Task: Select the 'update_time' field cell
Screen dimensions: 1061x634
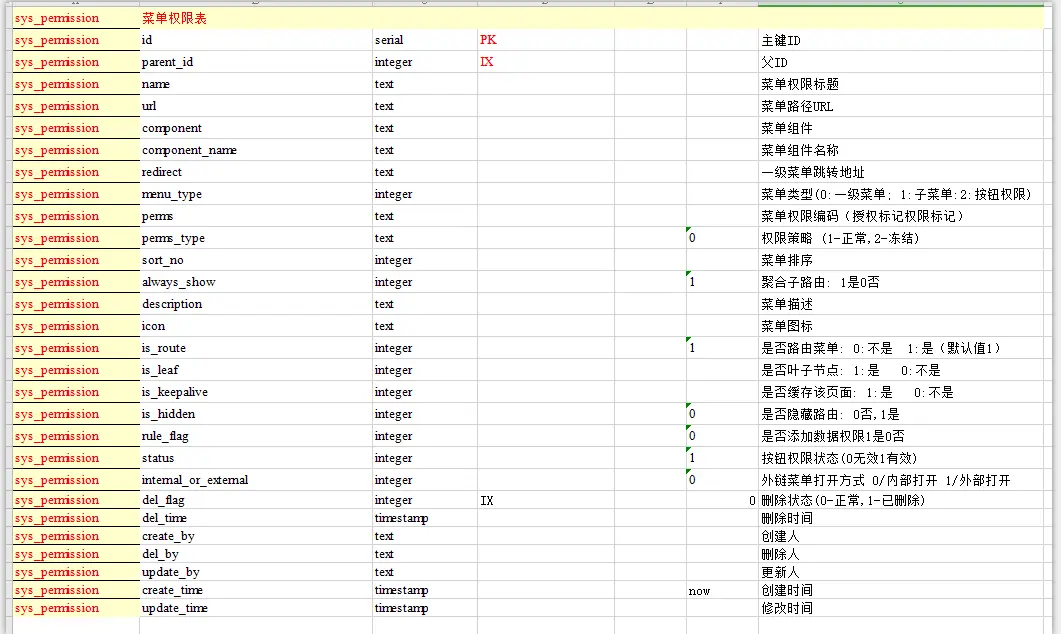Action: (x=256, y=608)
